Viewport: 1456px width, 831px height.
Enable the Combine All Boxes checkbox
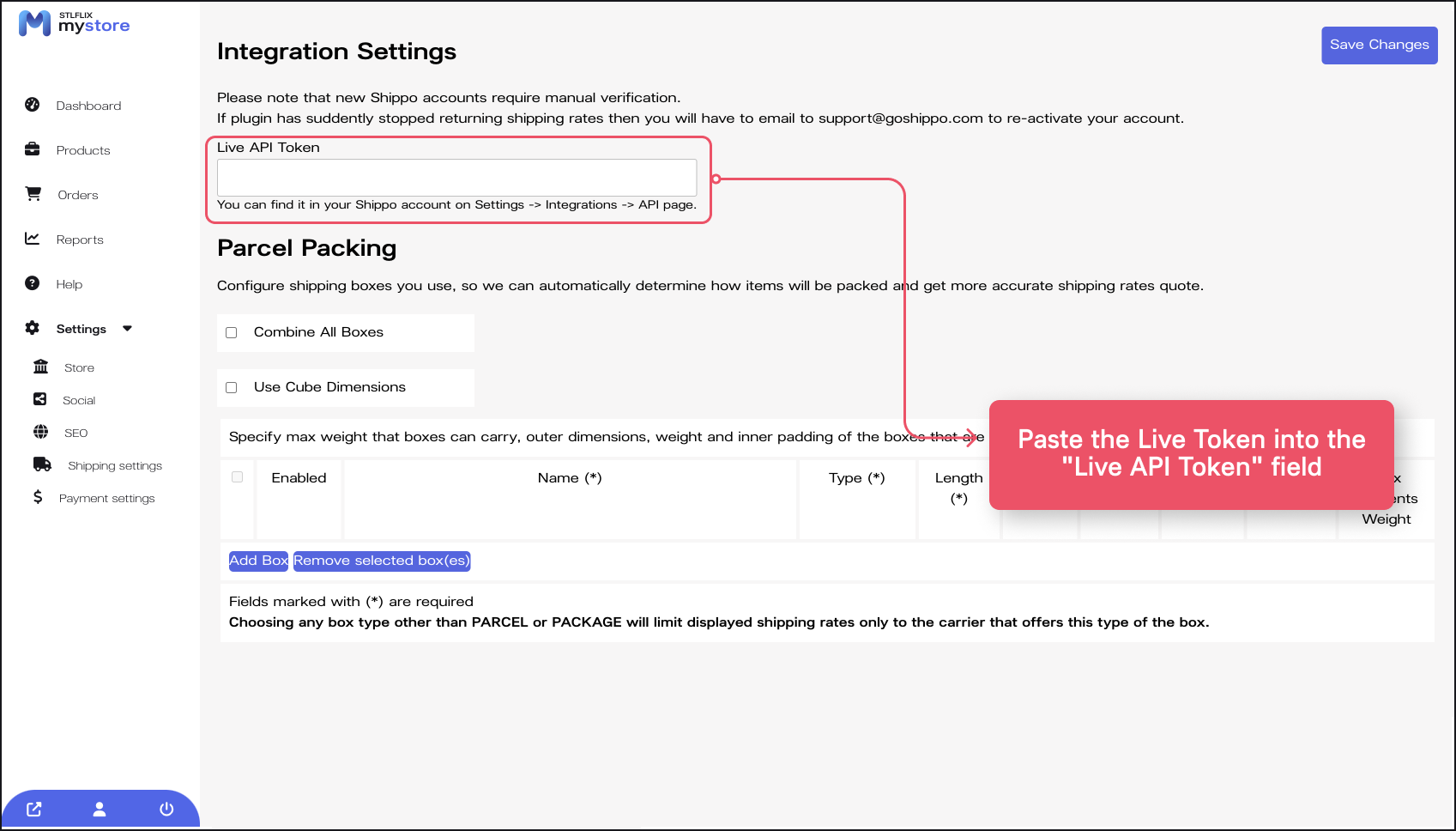coord(232,333)
